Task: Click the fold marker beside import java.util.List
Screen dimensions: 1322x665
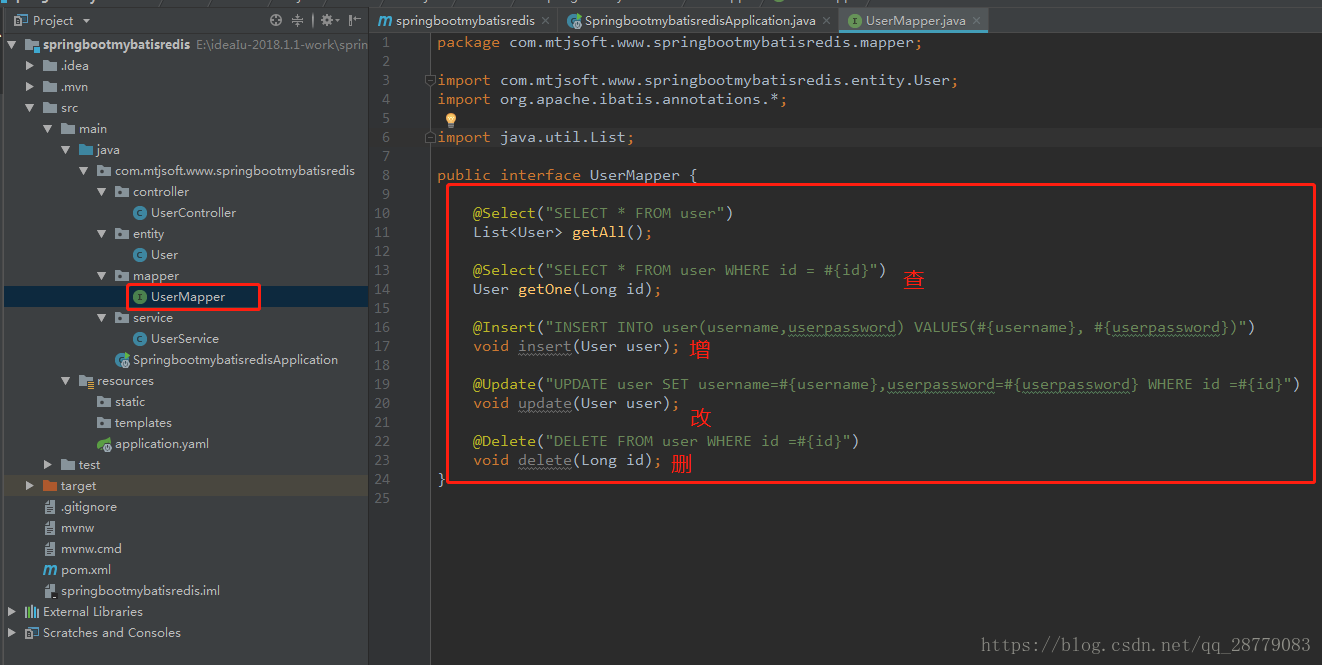Action: pyautogui.click(x=429, y=137)
